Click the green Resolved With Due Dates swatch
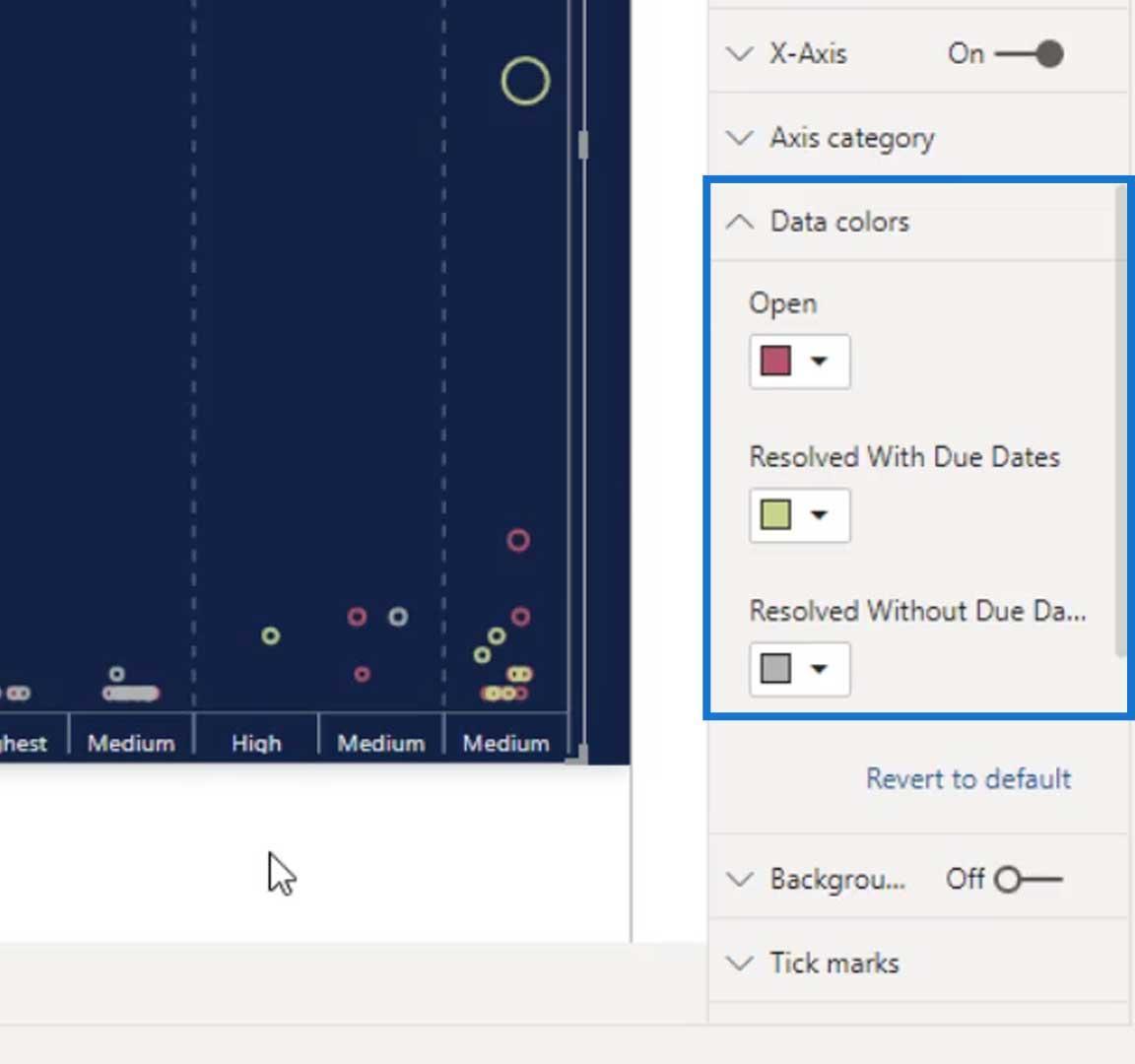 pyautogui.click(x=775, y=514)
